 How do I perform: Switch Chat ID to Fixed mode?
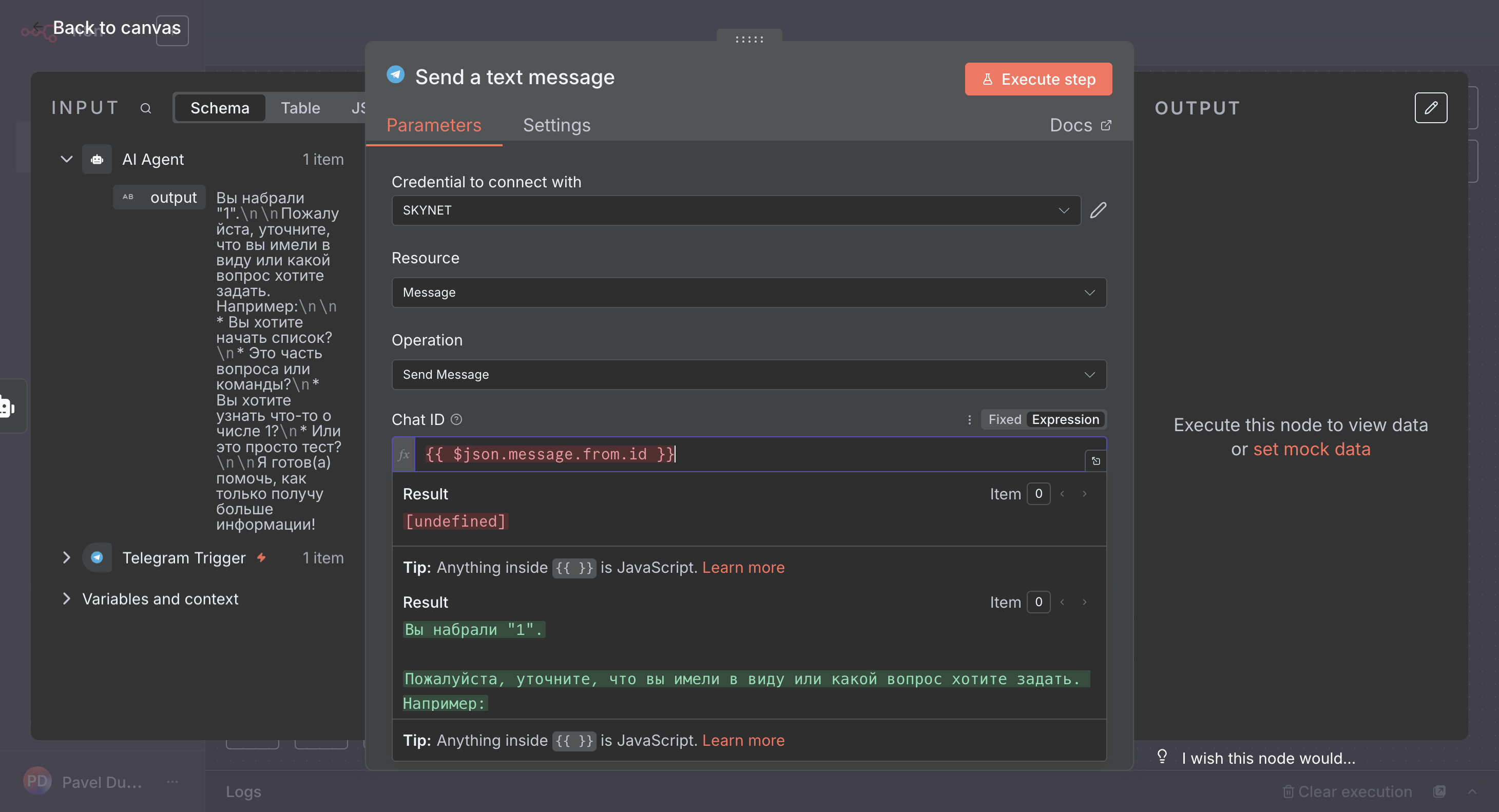point(1004,419)
